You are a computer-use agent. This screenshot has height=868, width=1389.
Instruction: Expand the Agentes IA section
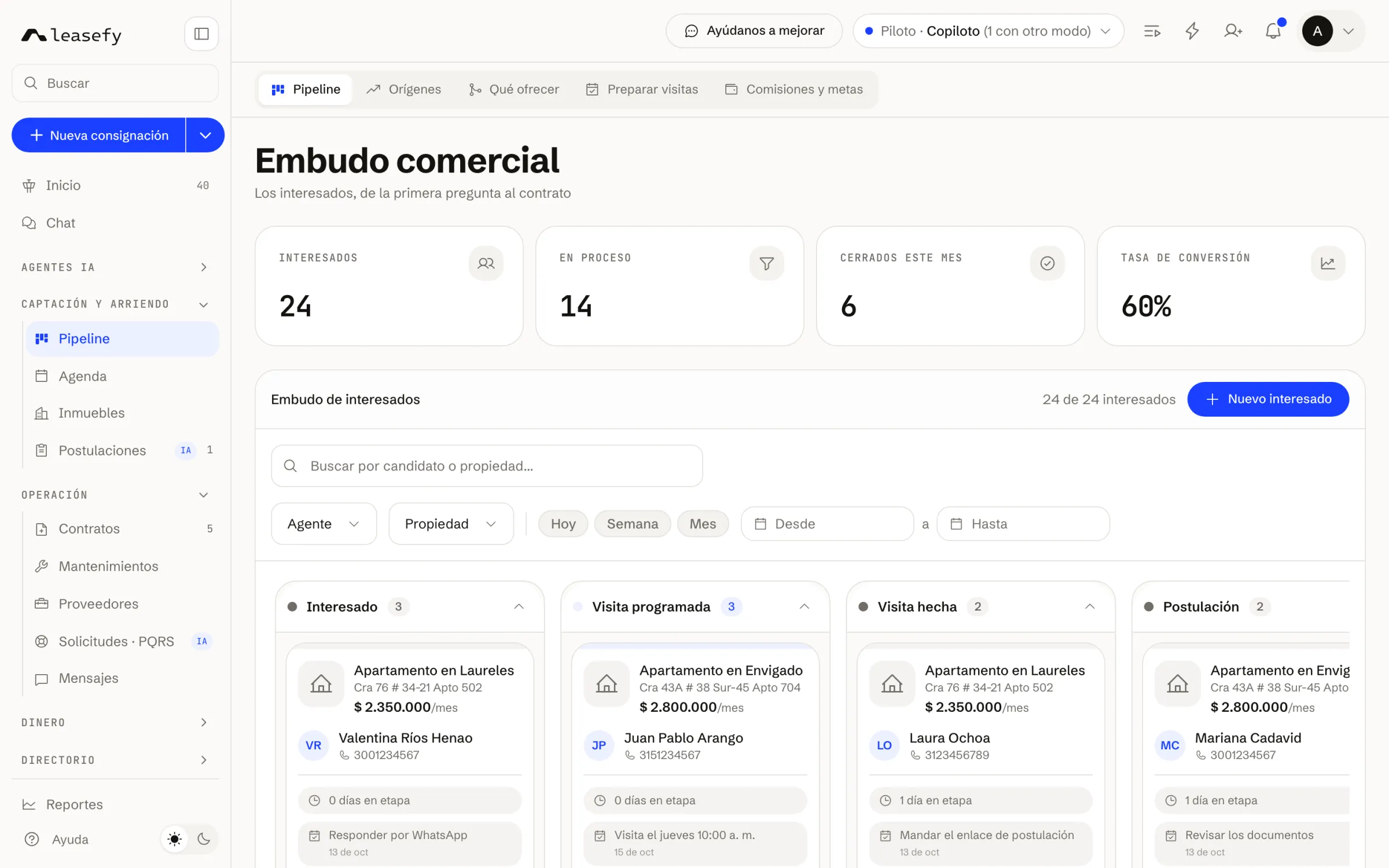tap(115, 267)
